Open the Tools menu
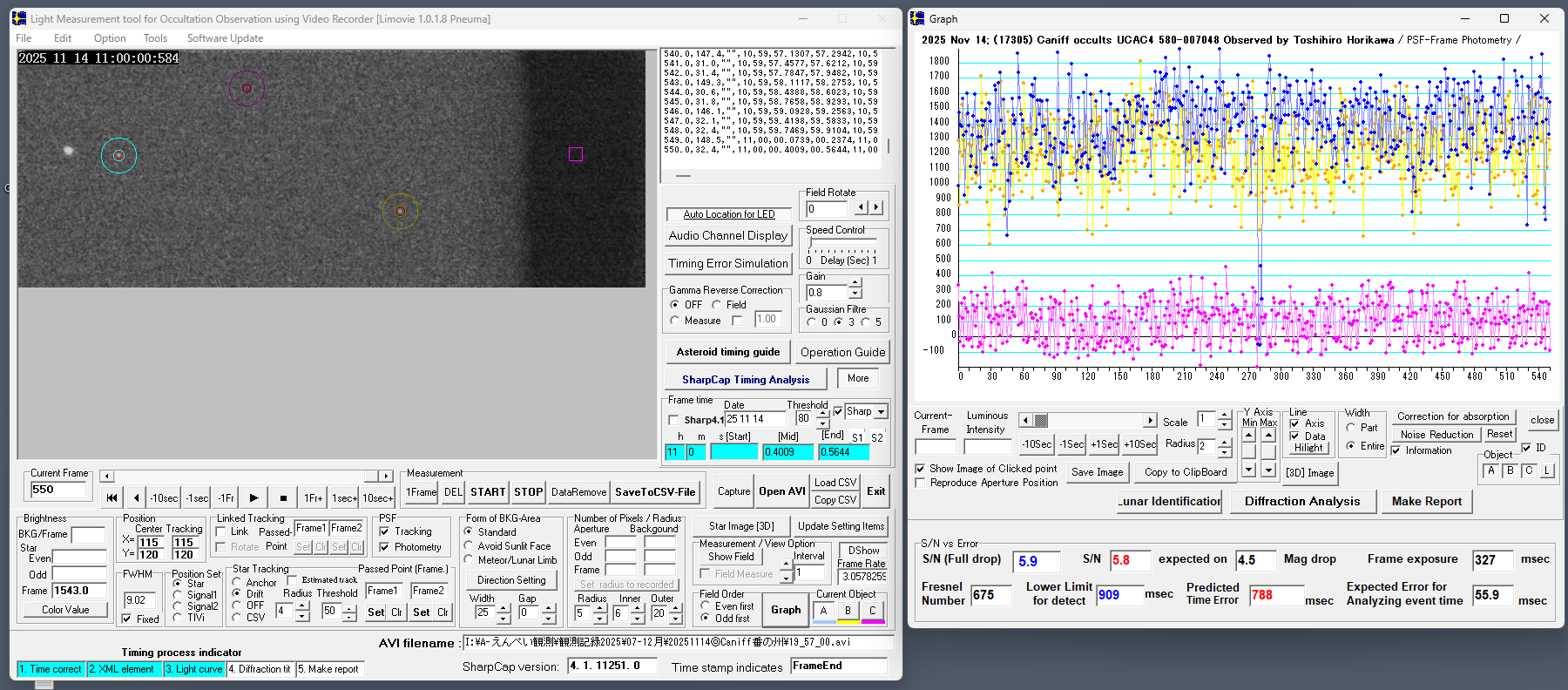1568x690 pixels. click(x=155, y=38)
